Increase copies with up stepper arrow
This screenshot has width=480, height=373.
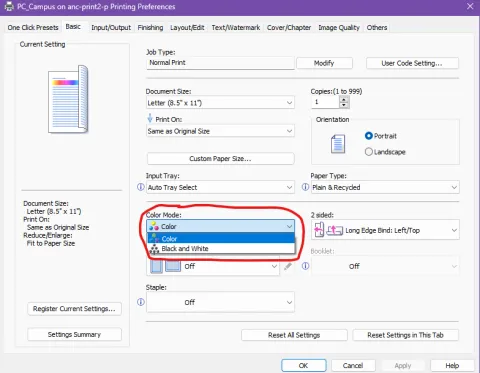(x=344, y=99)
